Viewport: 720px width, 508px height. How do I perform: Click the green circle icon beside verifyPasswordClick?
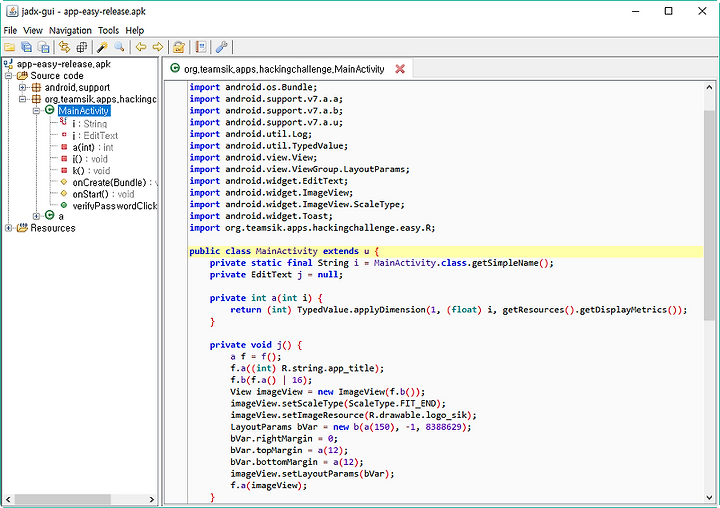(64, 205)
